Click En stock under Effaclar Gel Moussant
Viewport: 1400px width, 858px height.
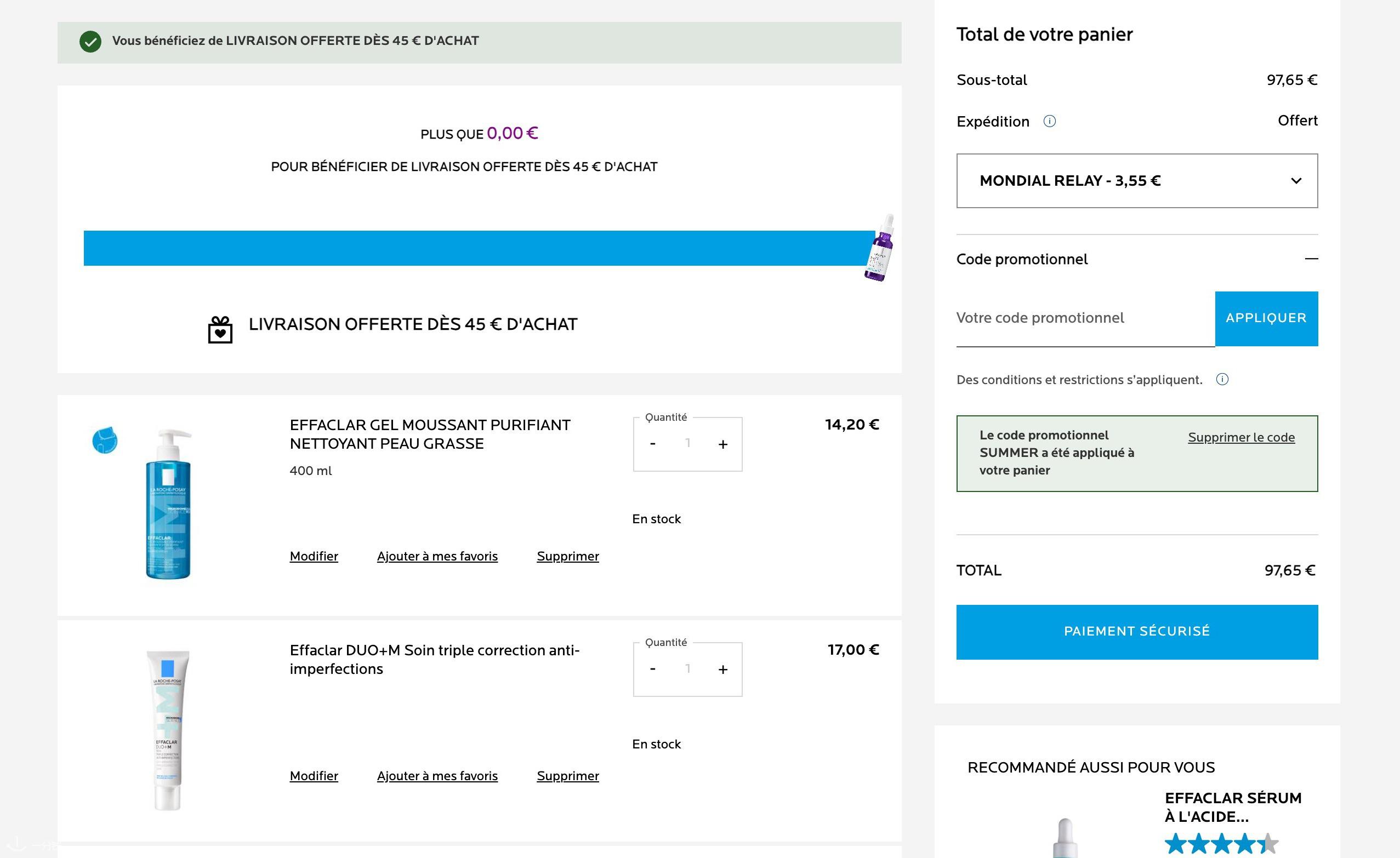[x=656, y=519]
